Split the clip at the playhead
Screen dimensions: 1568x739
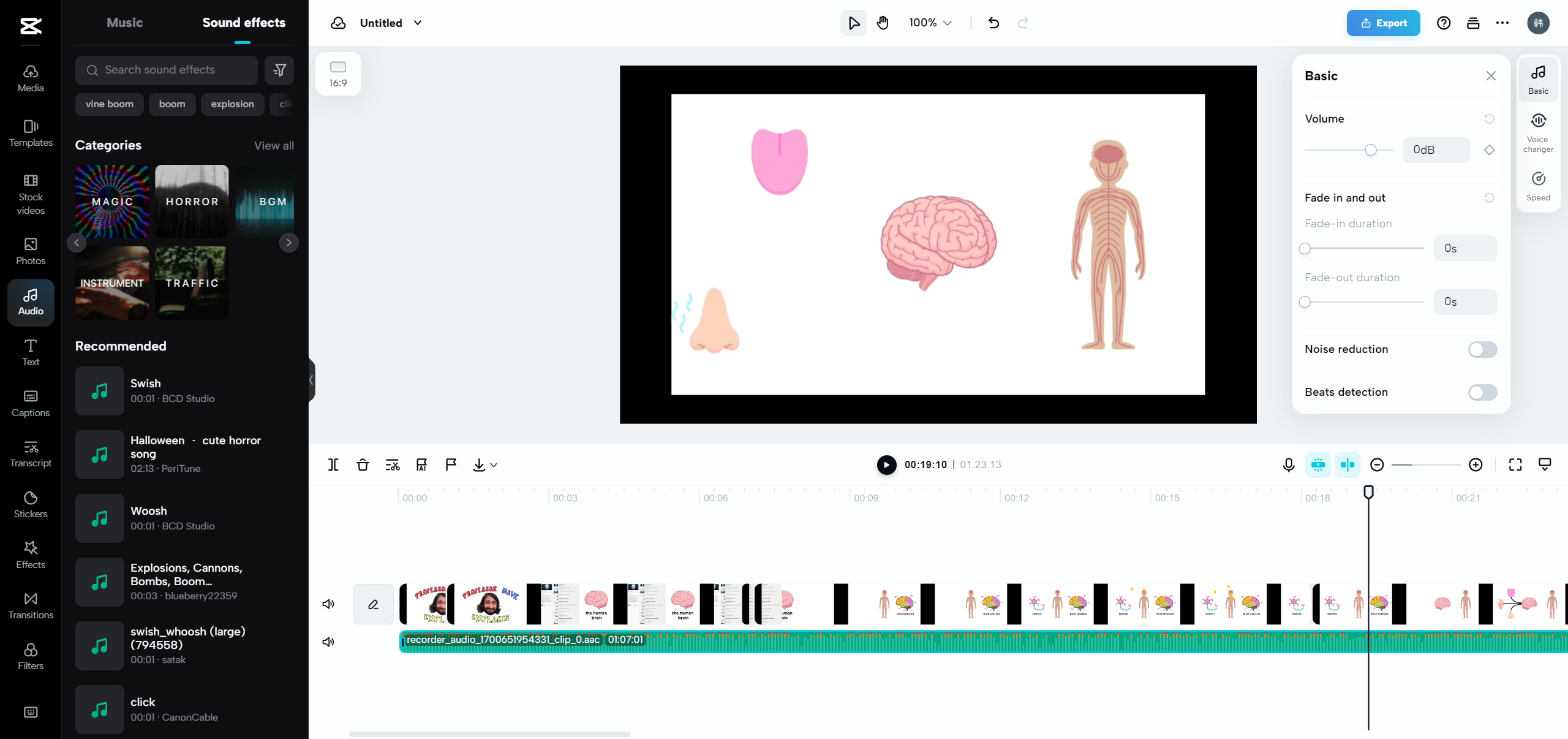pos(333,464)
